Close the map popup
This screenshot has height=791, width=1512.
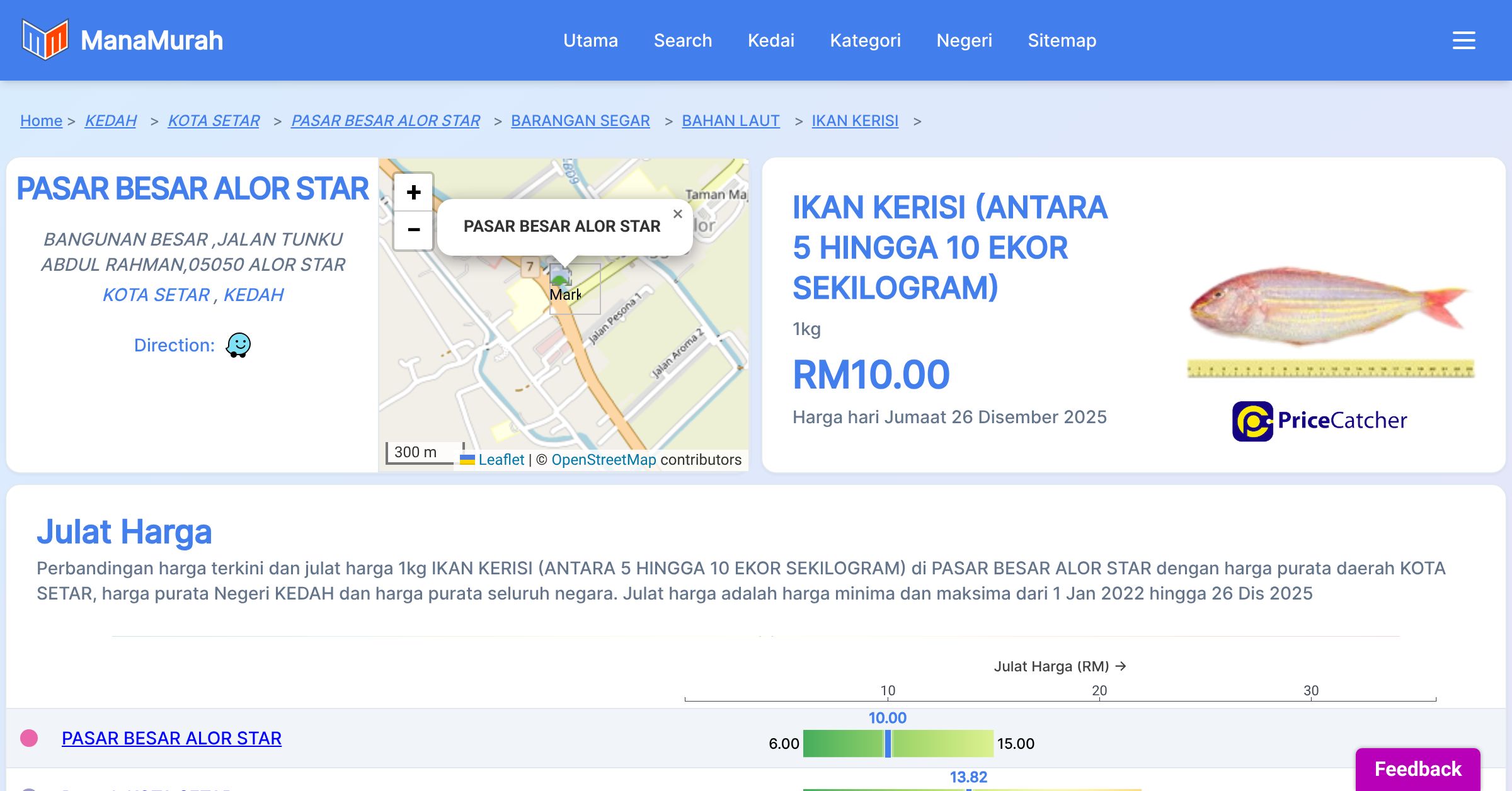click(x=677, y=214)
